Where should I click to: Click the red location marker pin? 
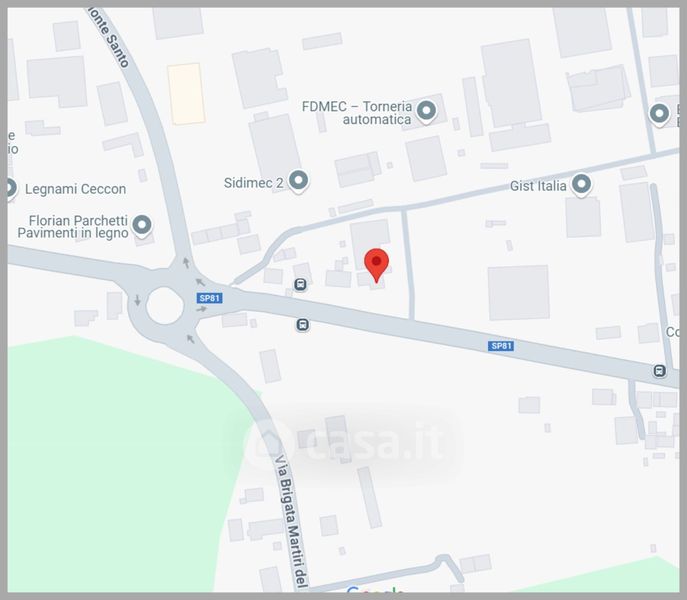pos(376,265)
